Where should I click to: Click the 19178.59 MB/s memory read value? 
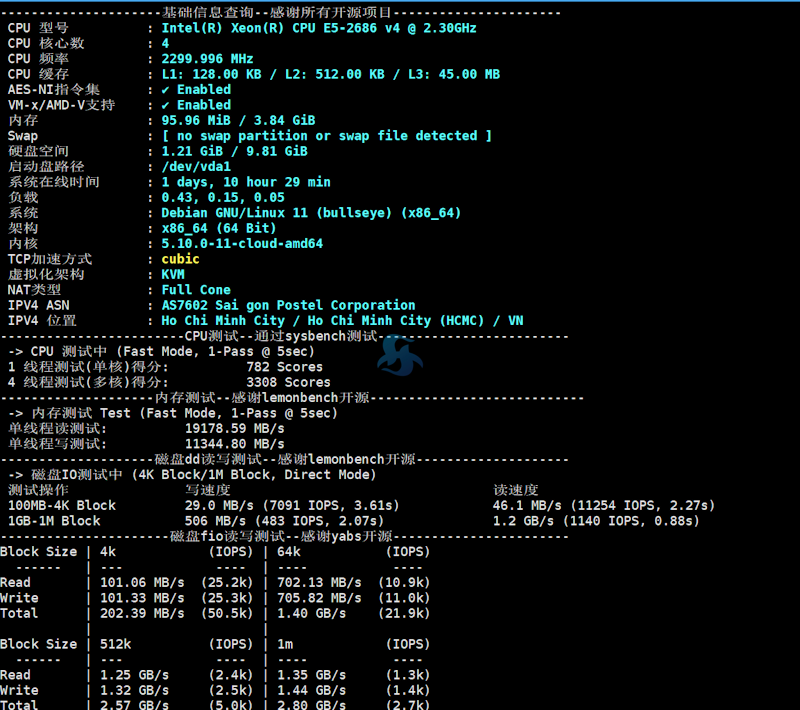point(234,428)
